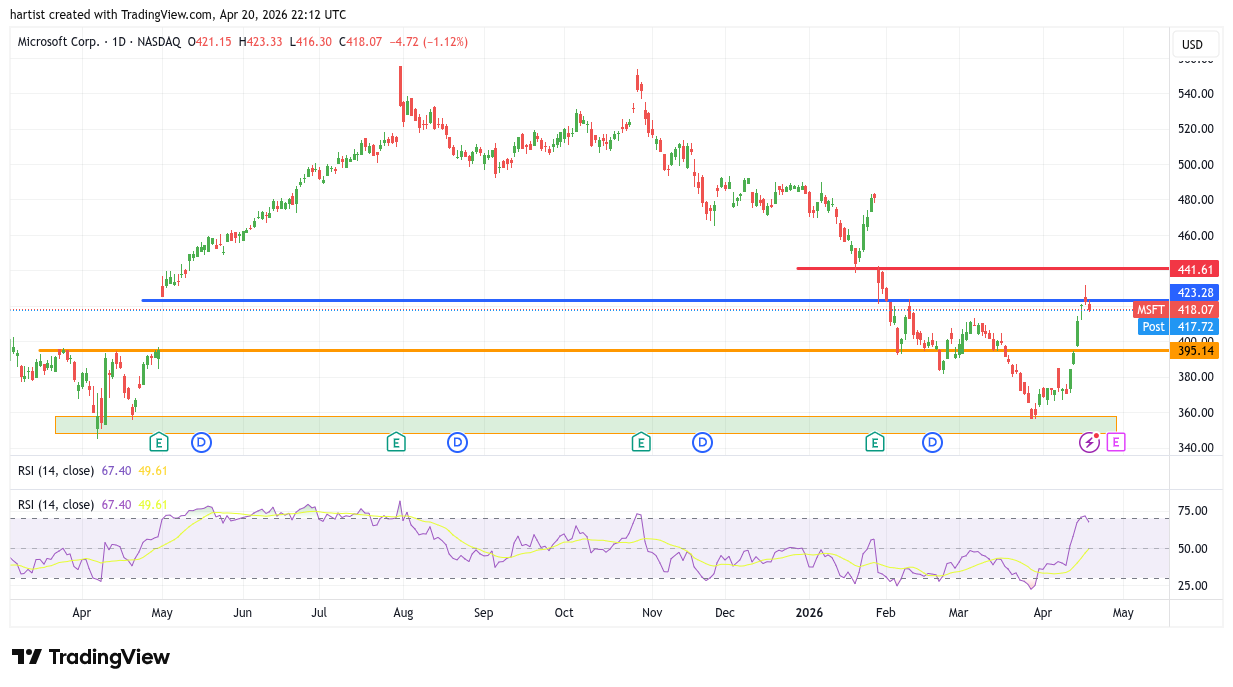The width and height of the screenshot is (1233, 687).
Task: Open the dividend marker between August and September
Action: tap(457, 442)
